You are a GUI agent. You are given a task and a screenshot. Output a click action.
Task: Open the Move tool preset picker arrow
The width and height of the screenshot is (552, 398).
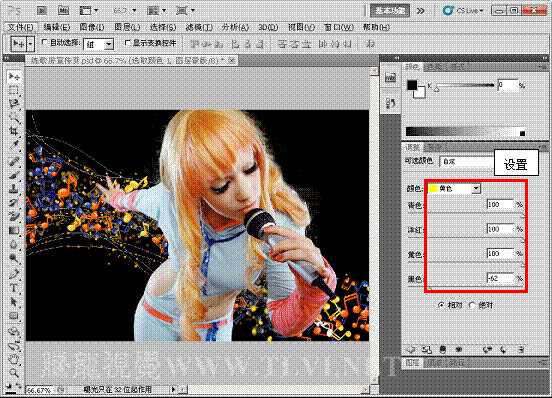(x=31, y=44)
